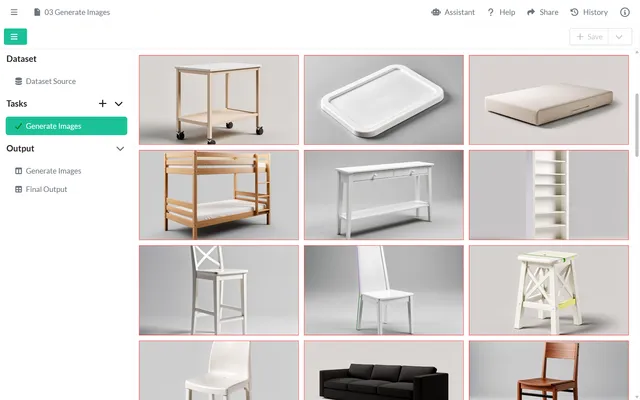Open the top-left hamburger menu
The width and height of the screenshot is (640, 400).
(x=14, y=12)
